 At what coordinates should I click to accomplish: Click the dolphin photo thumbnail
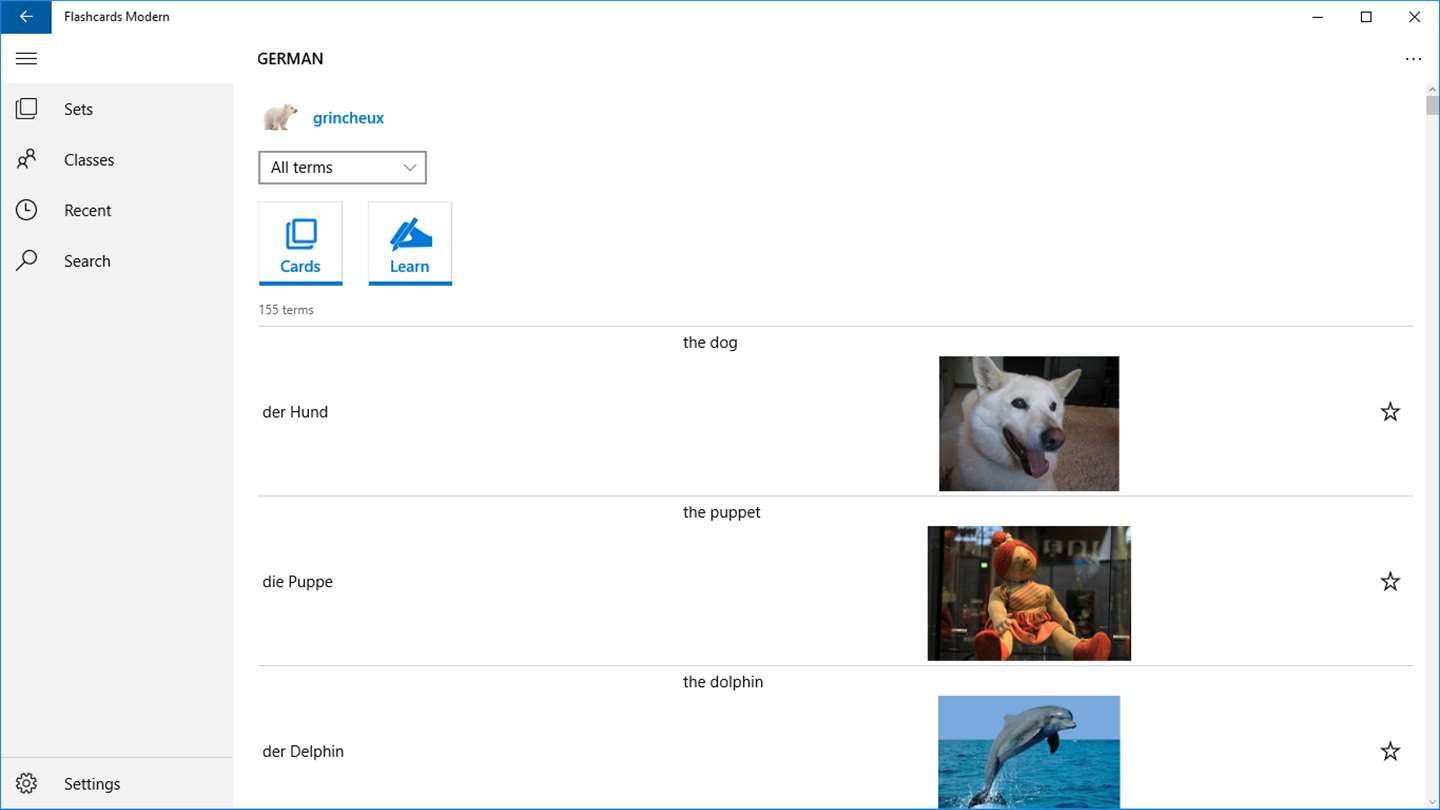tap(1029, 752)
